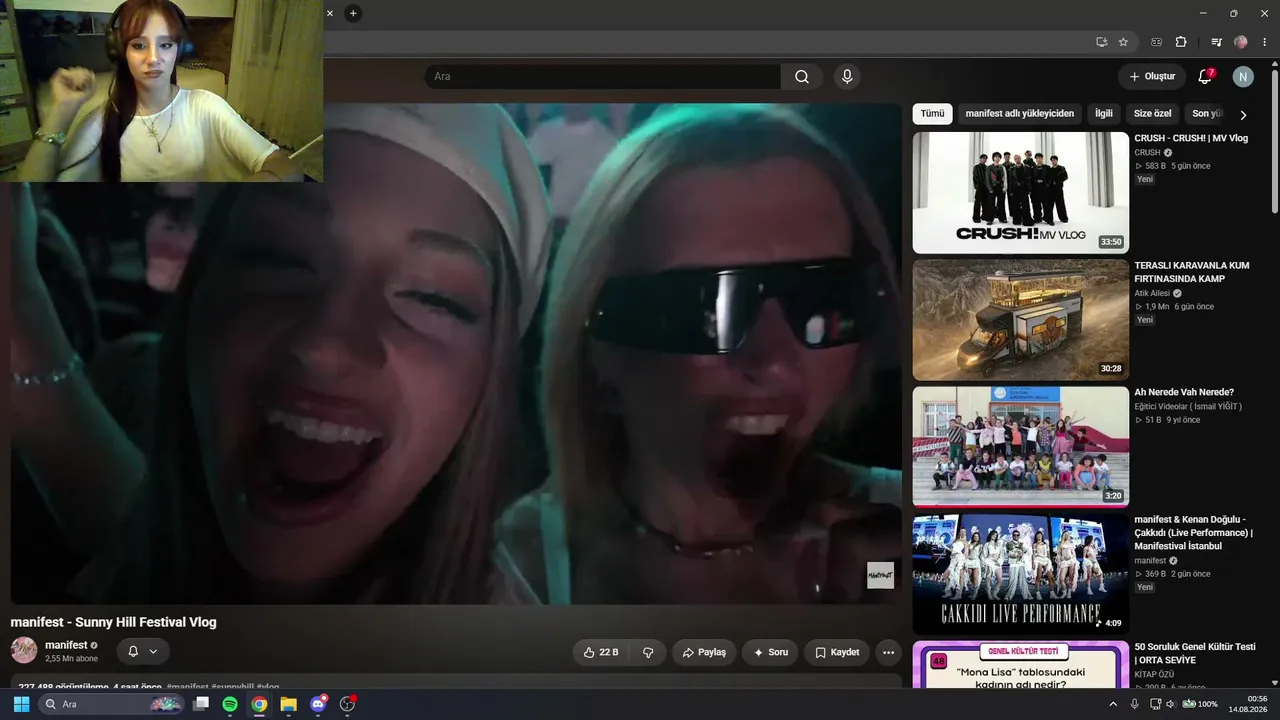Open more actions three-dot menu under video
The width and height of the screenshot is (1280, 720).
888,652
